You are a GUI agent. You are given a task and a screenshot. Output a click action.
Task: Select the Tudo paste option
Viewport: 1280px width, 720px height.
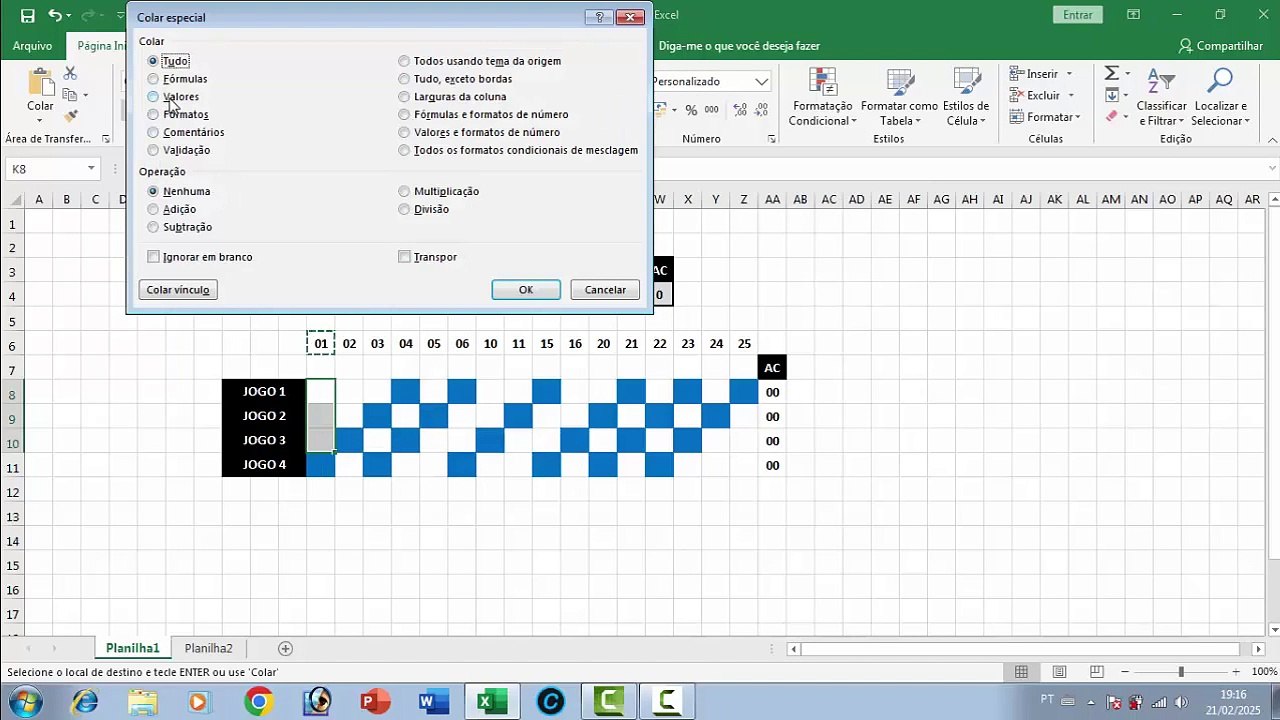point(153,61)
